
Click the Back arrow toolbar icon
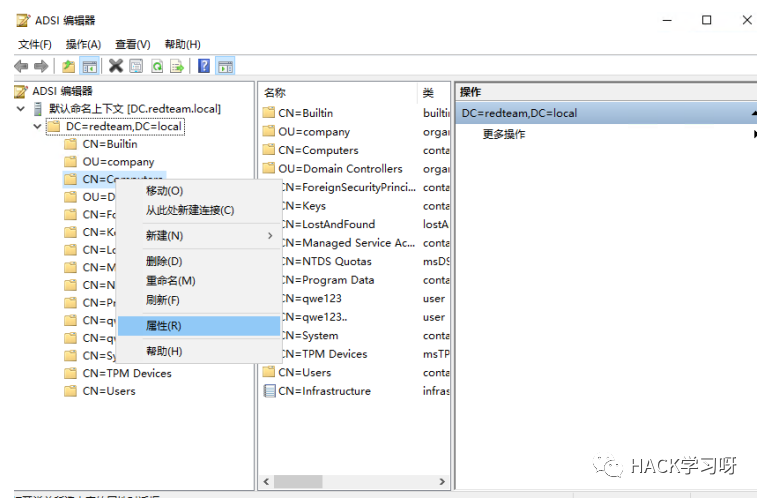[x=21, y=66]
